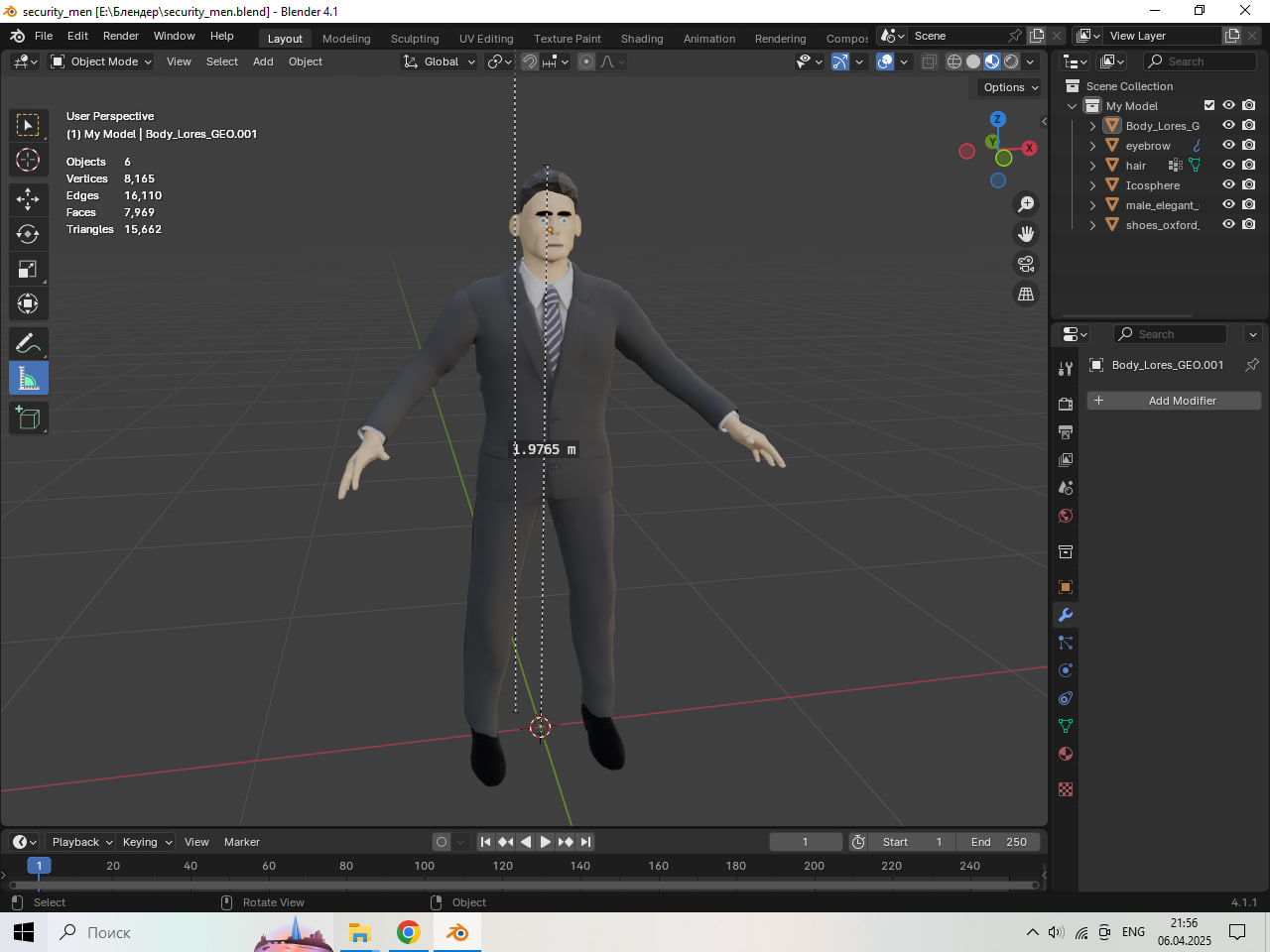Click frame 100 on the timeline ruler
This screenshot has height=952, width=1270.
point(425,866)
